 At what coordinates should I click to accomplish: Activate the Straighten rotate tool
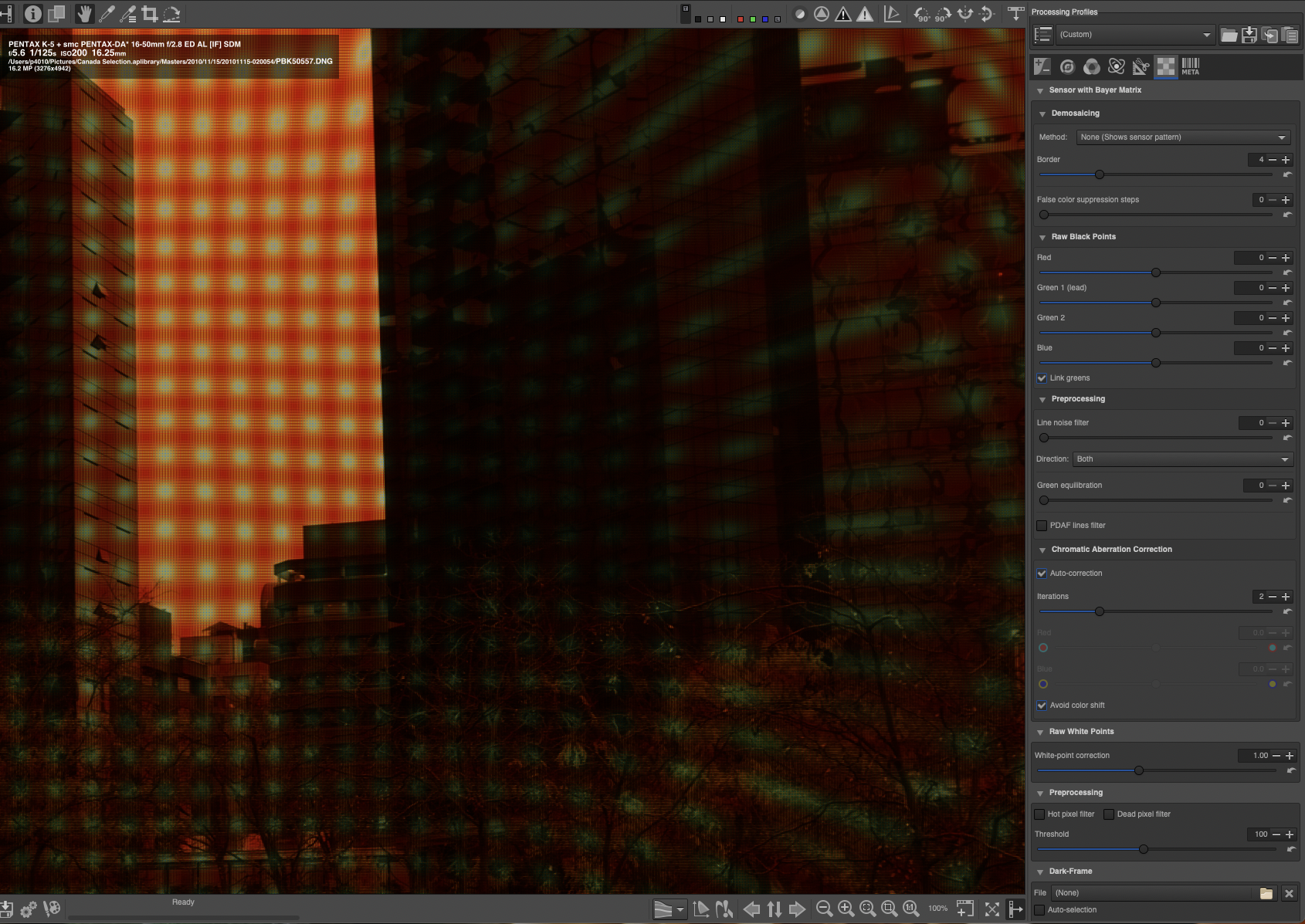pos(171,14)
